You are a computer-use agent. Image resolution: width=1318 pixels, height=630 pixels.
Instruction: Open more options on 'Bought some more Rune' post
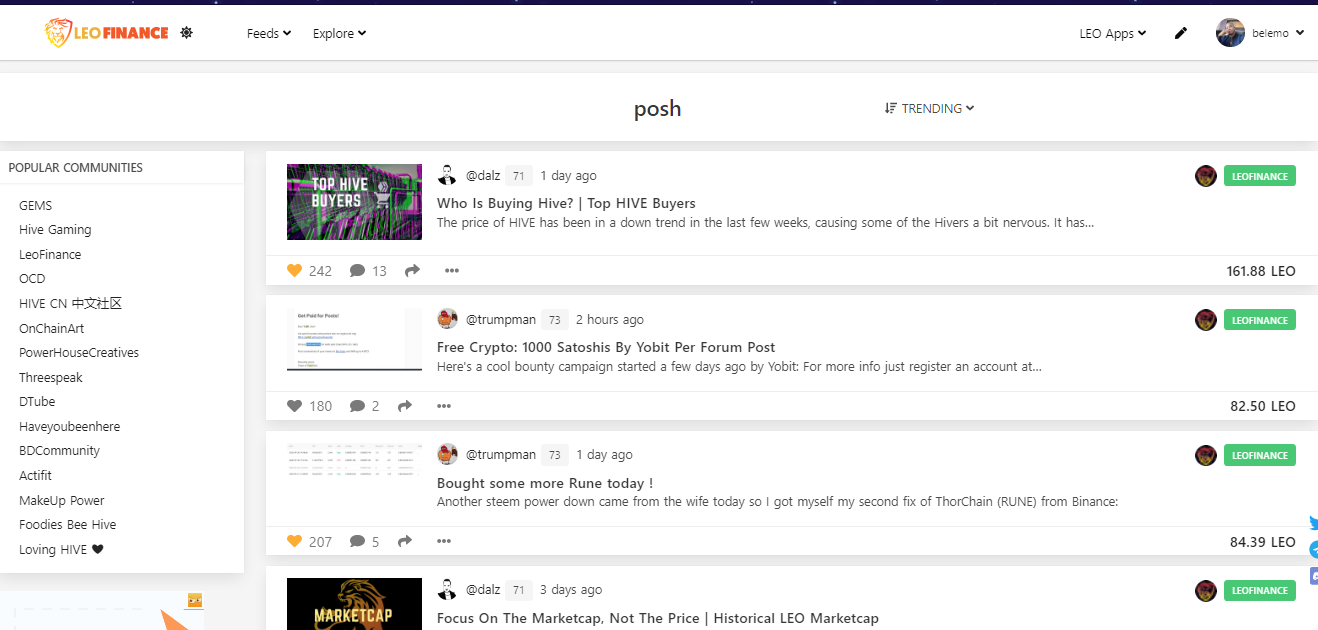(x=444, y=541)
